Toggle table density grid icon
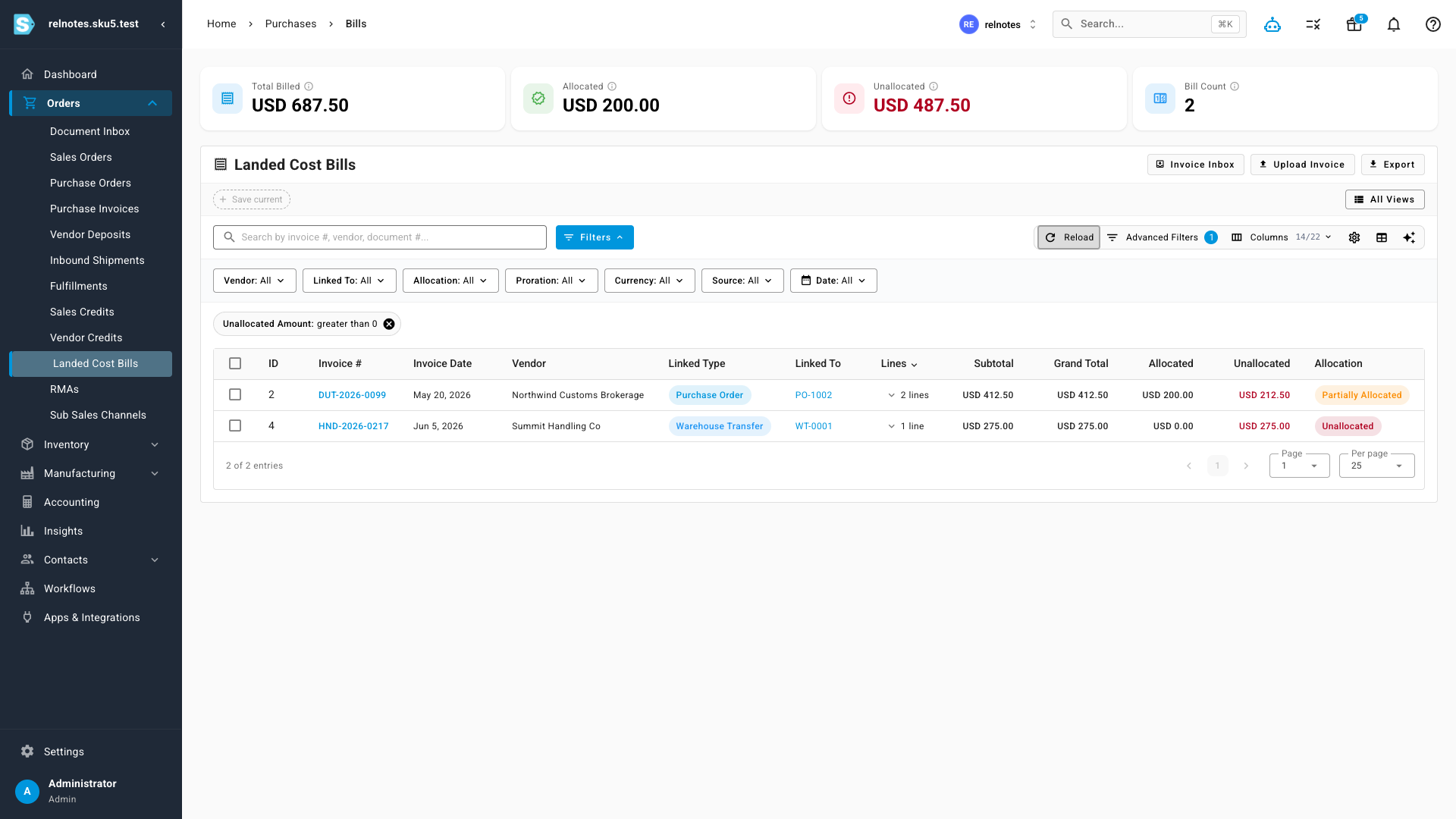 (x=1382, y=237)
